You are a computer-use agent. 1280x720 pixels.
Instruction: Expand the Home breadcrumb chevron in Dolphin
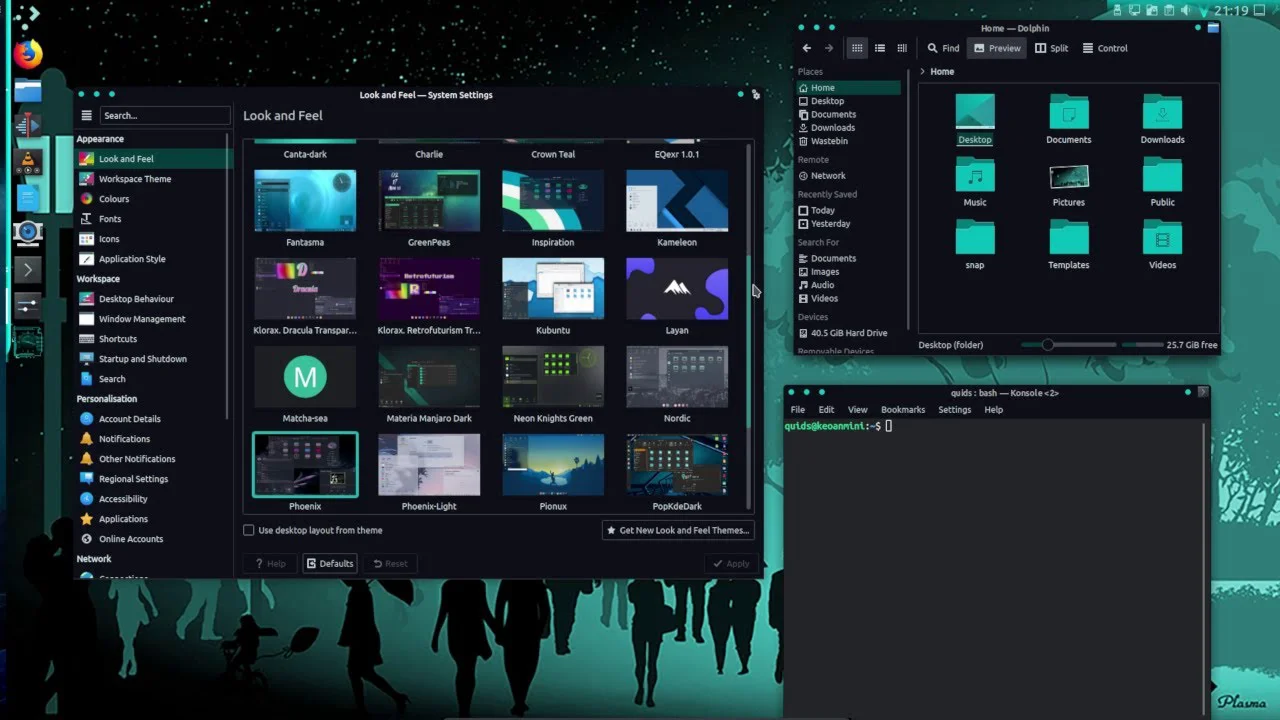(922, 72)
